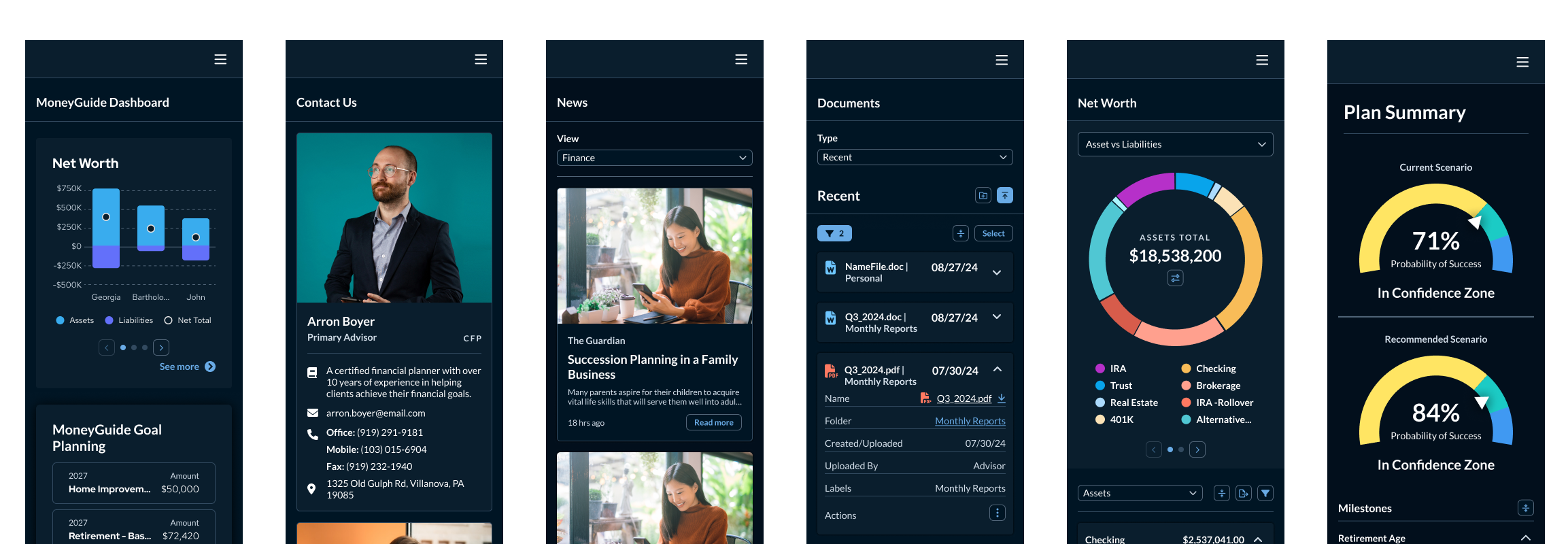Click the Word file icon for Q3_2024.doc
This screenshot has width=1568, height=544.
click(831, 318)
